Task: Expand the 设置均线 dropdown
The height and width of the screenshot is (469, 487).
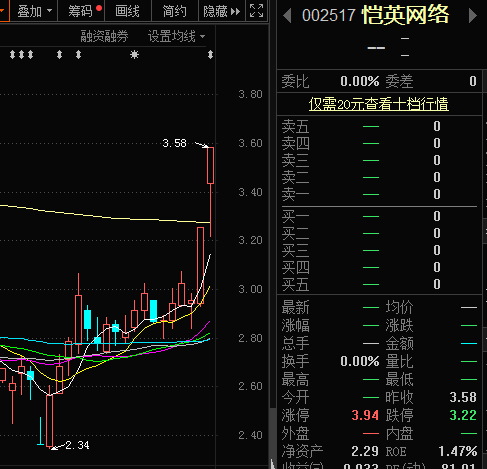Action: pos(176,36)
